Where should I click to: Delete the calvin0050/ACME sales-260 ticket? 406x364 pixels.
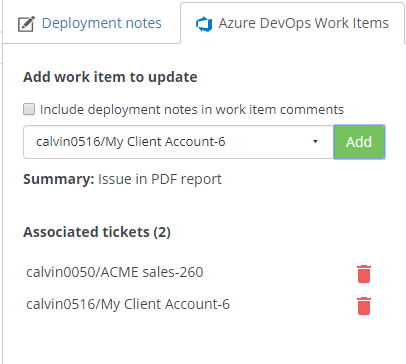pos(364,274)
